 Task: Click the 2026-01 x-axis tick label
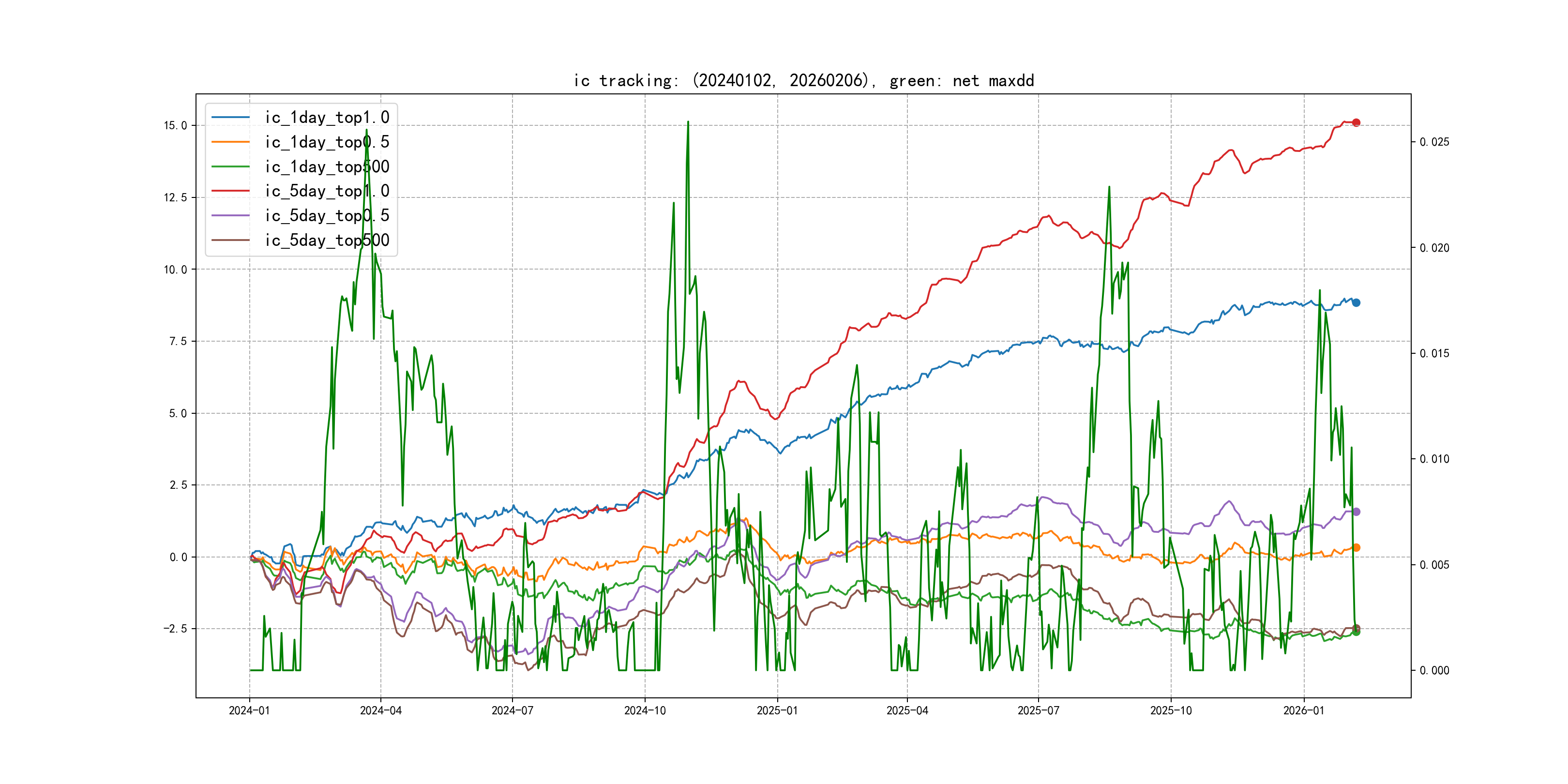tap(1303, 710)
